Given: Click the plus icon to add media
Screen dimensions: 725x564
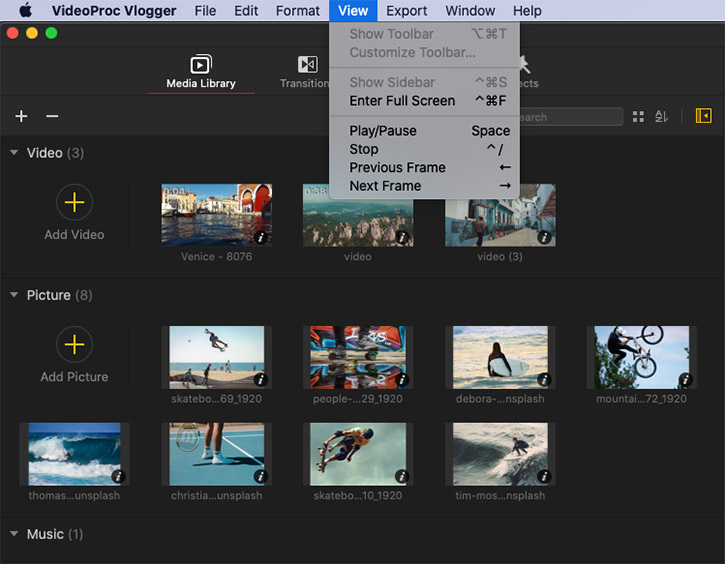Looking at the screenshot, I should click(21, 116).
